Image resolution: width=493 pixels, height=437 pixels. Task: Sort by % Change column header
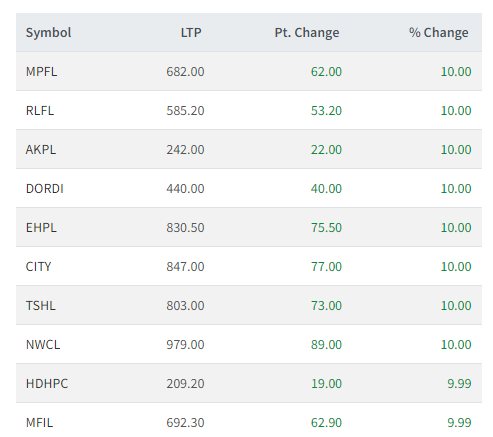(x=439, y=33)
